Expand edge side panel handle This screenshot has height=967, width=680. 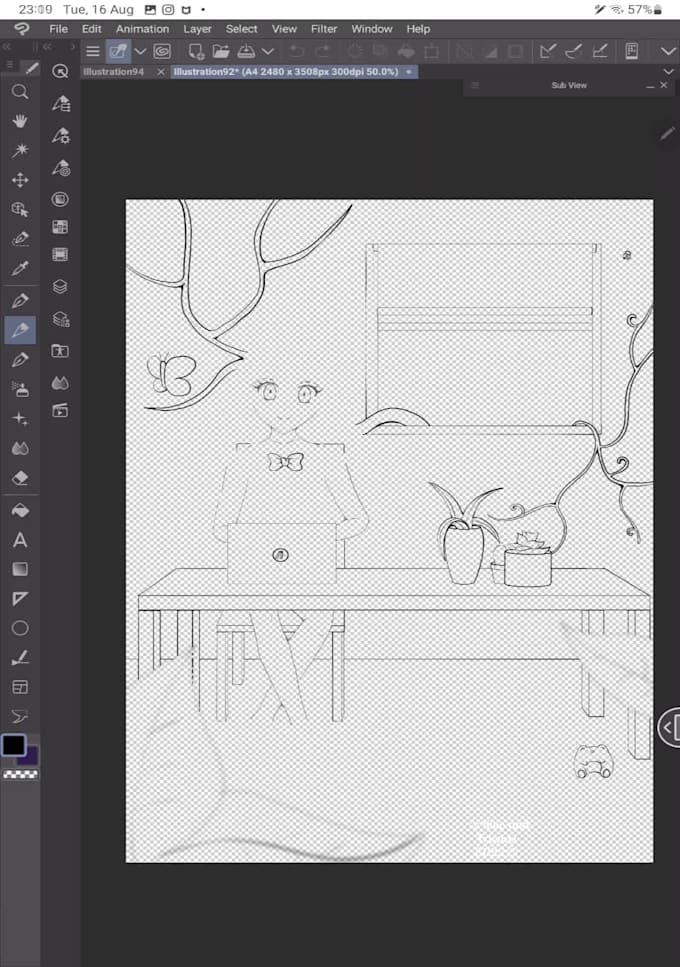tap(670, 728)
